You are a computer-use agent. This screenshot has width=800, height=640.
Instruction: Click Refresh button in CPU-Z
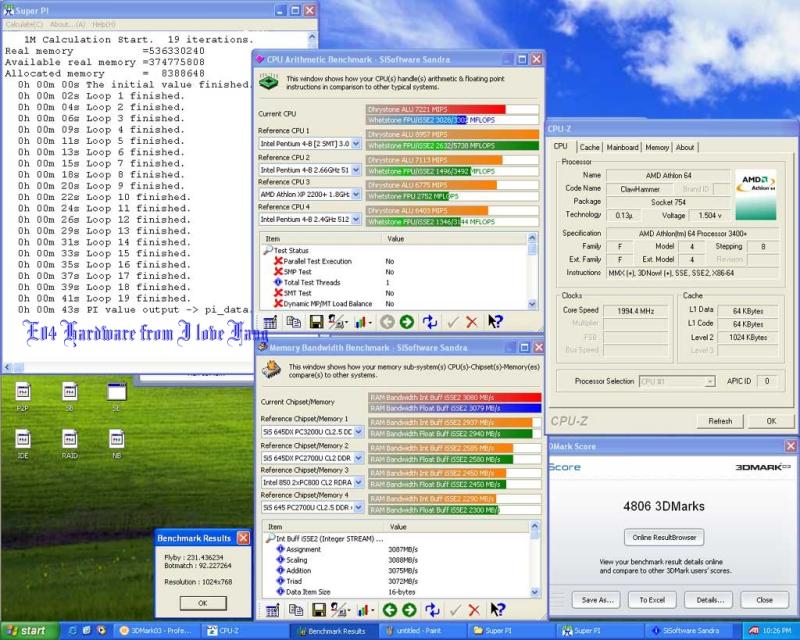coord(720,421)
